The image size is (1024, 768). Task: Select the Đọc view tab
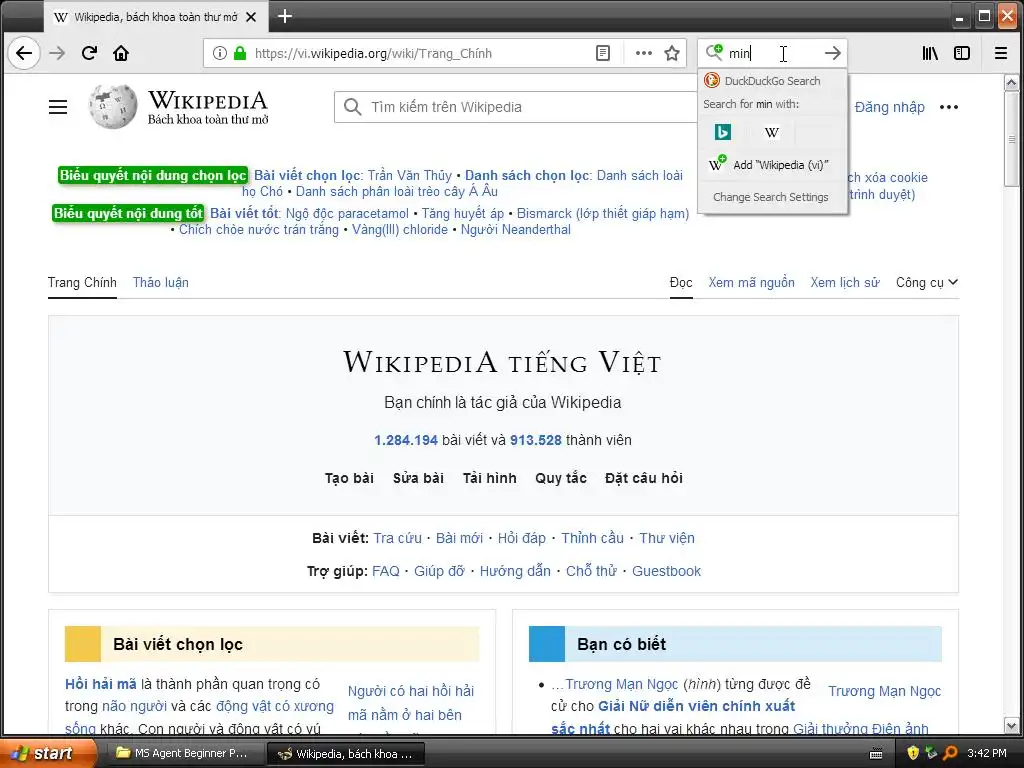680,282
